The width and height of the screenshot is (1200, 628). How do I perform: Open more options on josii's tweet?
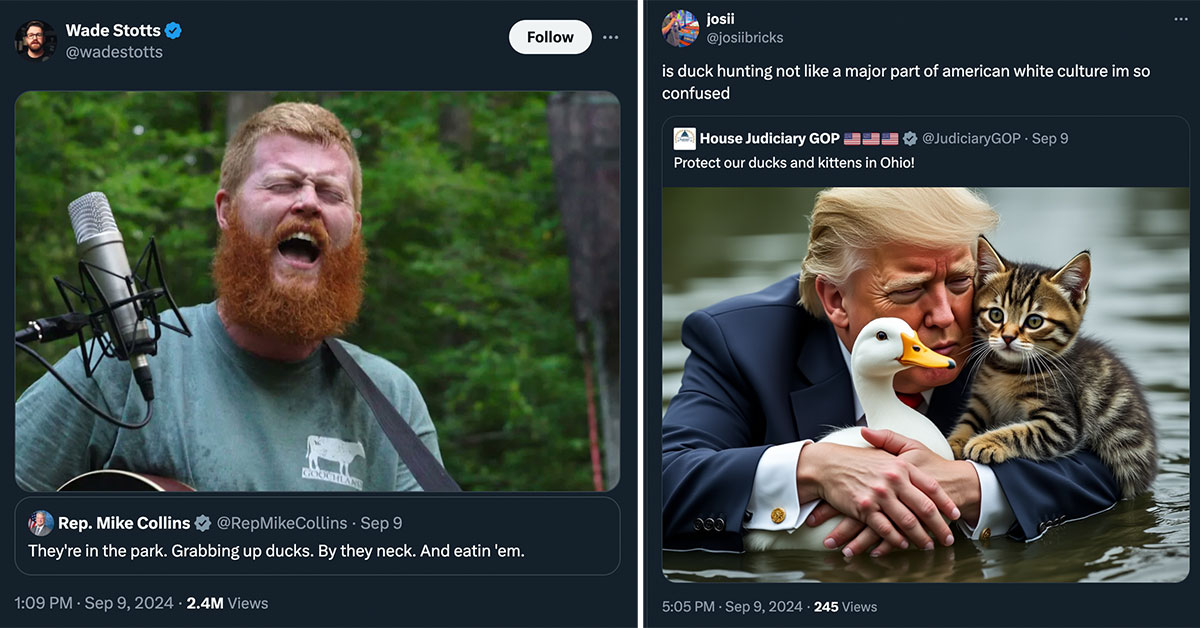[x=1180, y=20]
